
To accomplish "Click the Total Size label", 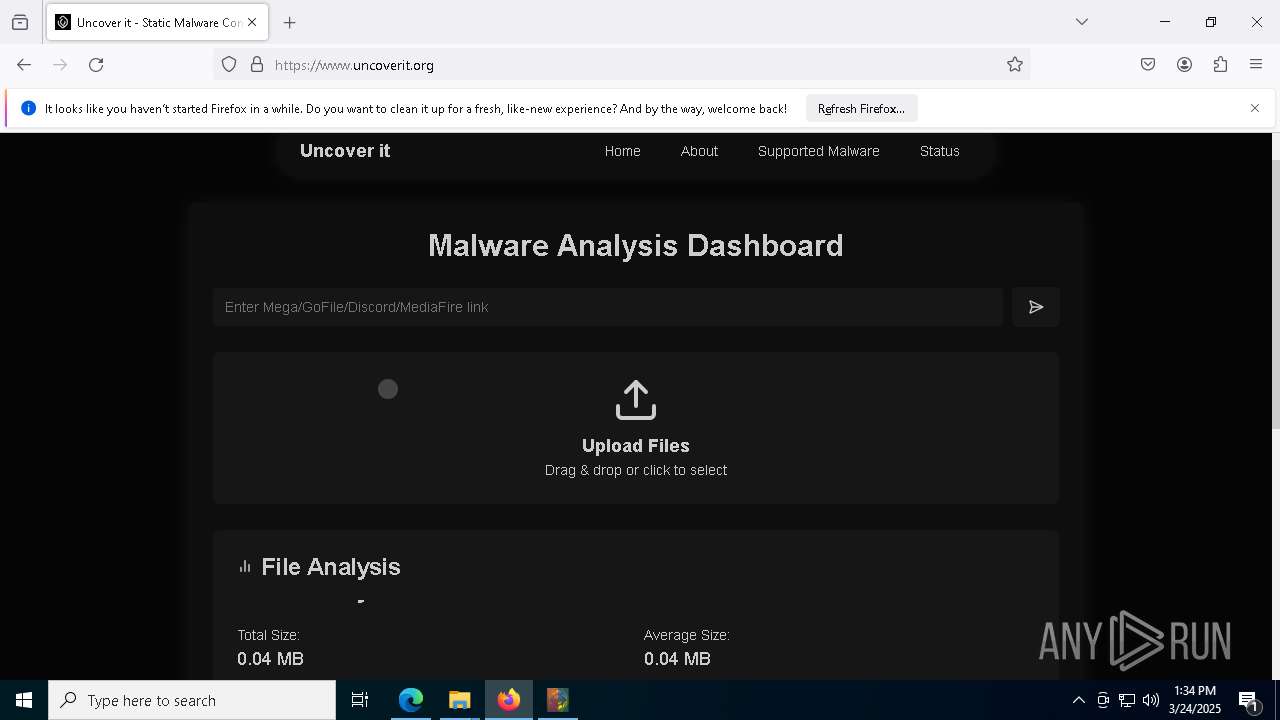I will click(269, 635).
